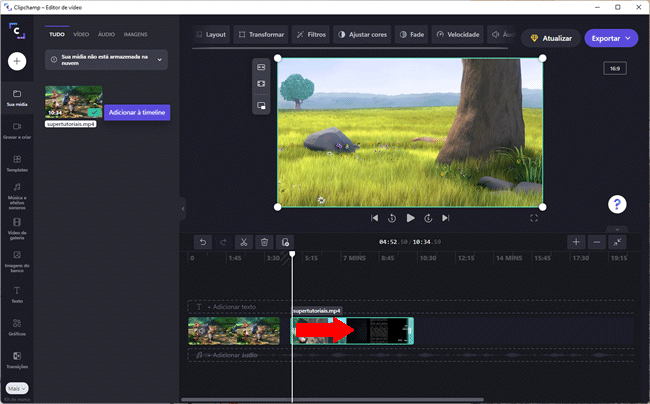
Task: Play the video preview
Action: (x=410, y=217)
